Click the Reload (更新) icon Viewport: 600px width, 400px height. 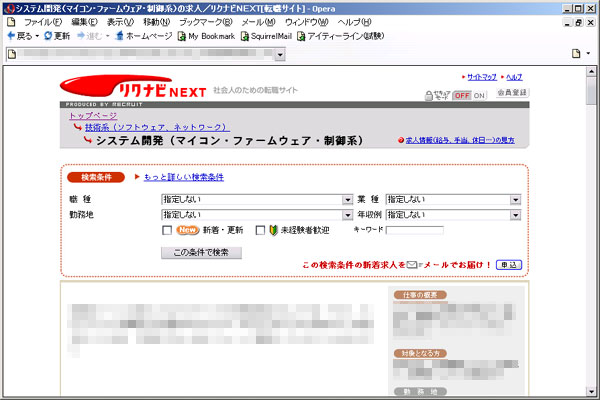[47, 36]
